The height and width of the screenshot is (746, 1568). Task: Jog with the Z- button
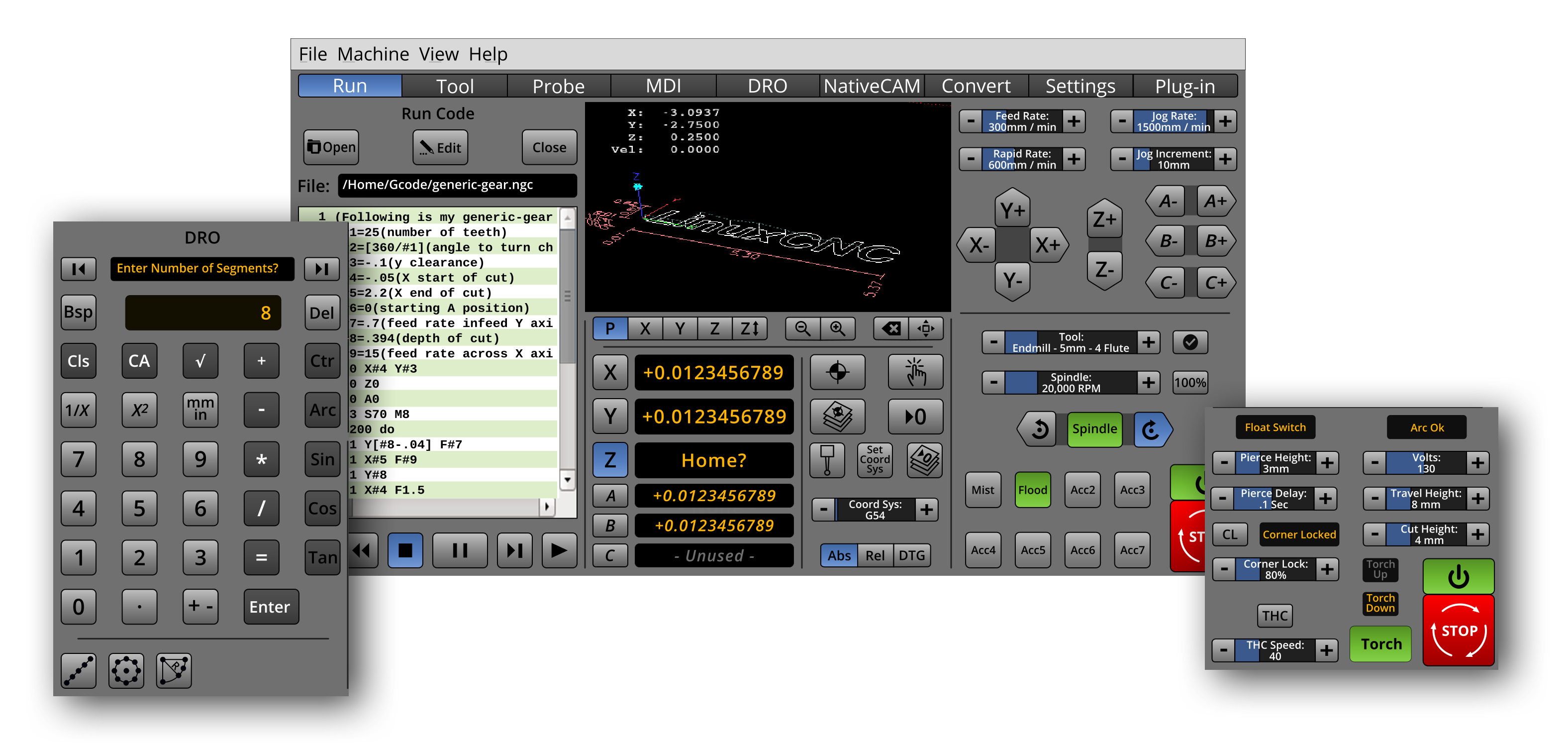(x=1104, y=269)
